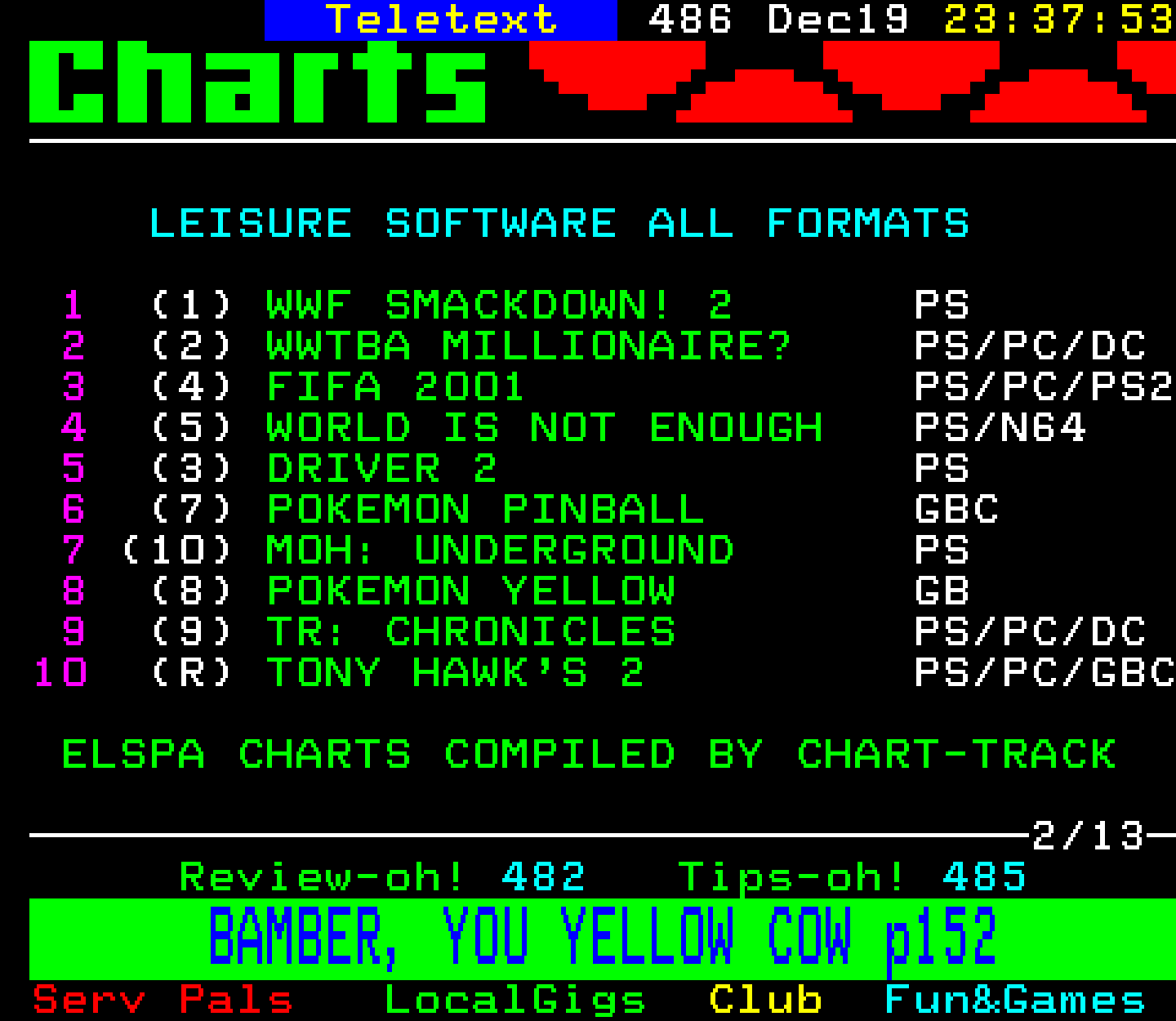Click page number 486 in header
The height and width of the screenshot is (1021, 1176).
point(690,20)
